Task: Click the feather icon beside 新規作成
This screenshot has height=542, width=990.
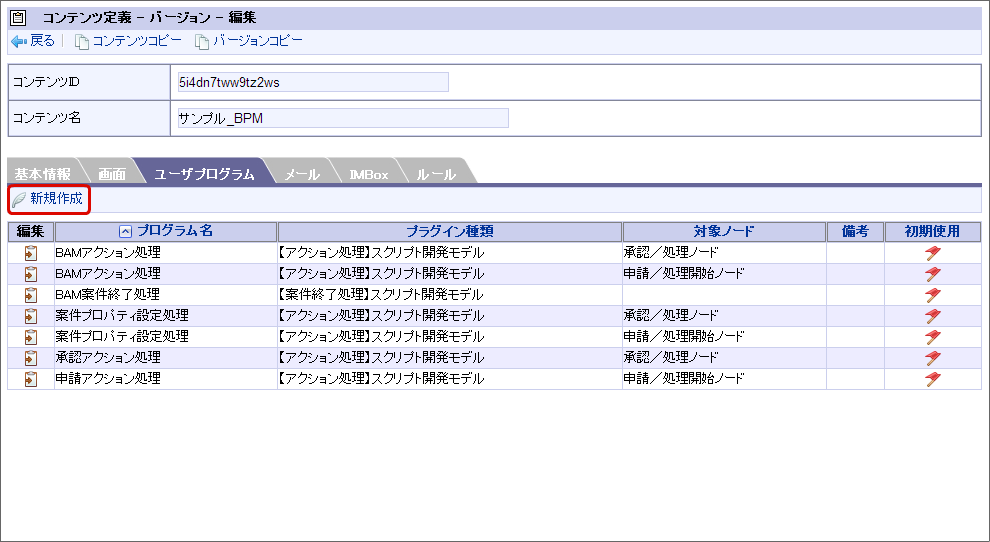Action: point(19,200)
